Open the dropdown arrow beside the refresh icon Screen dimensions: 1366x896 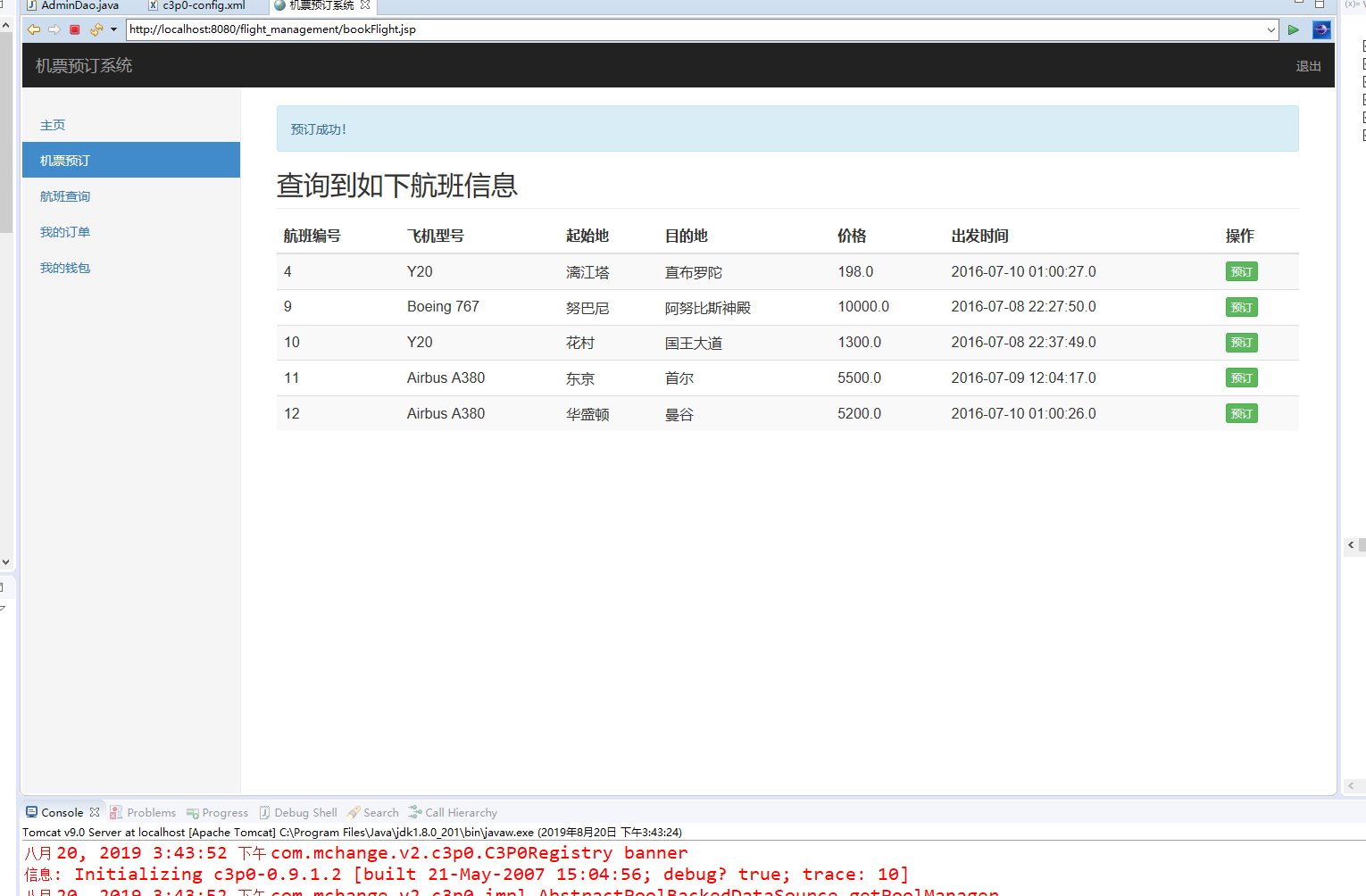coord(112,29)
